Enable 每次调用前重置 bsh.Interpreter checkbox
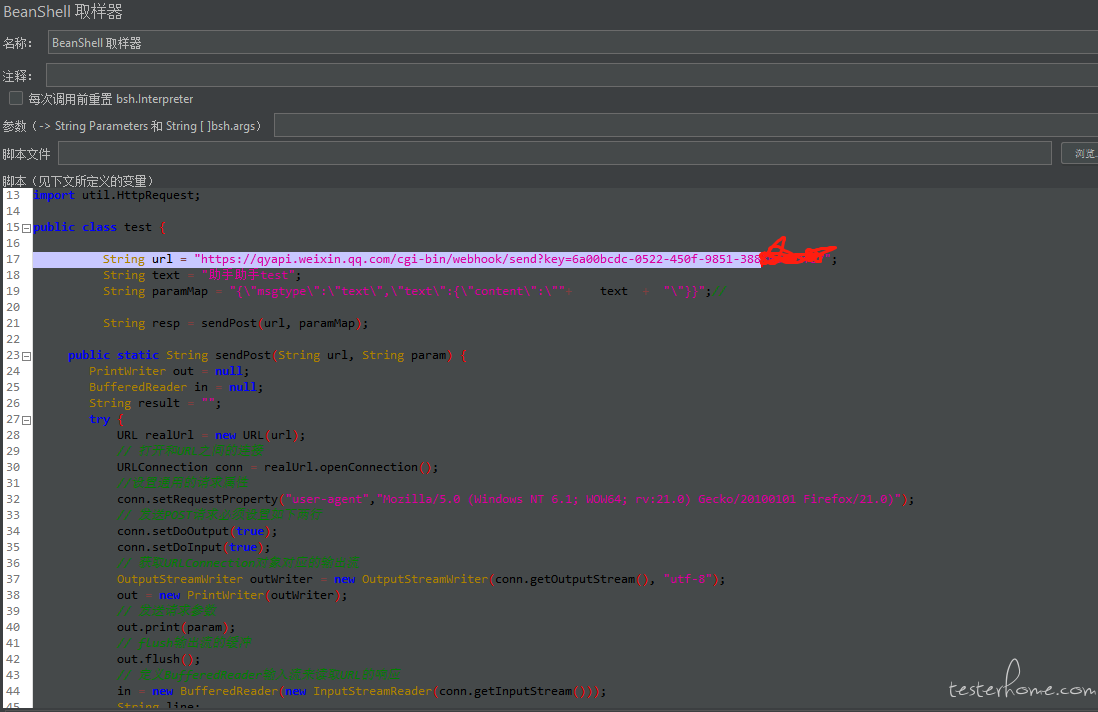Image resolution: width=1098 pixels, height=712 pixels. (16, 98)
